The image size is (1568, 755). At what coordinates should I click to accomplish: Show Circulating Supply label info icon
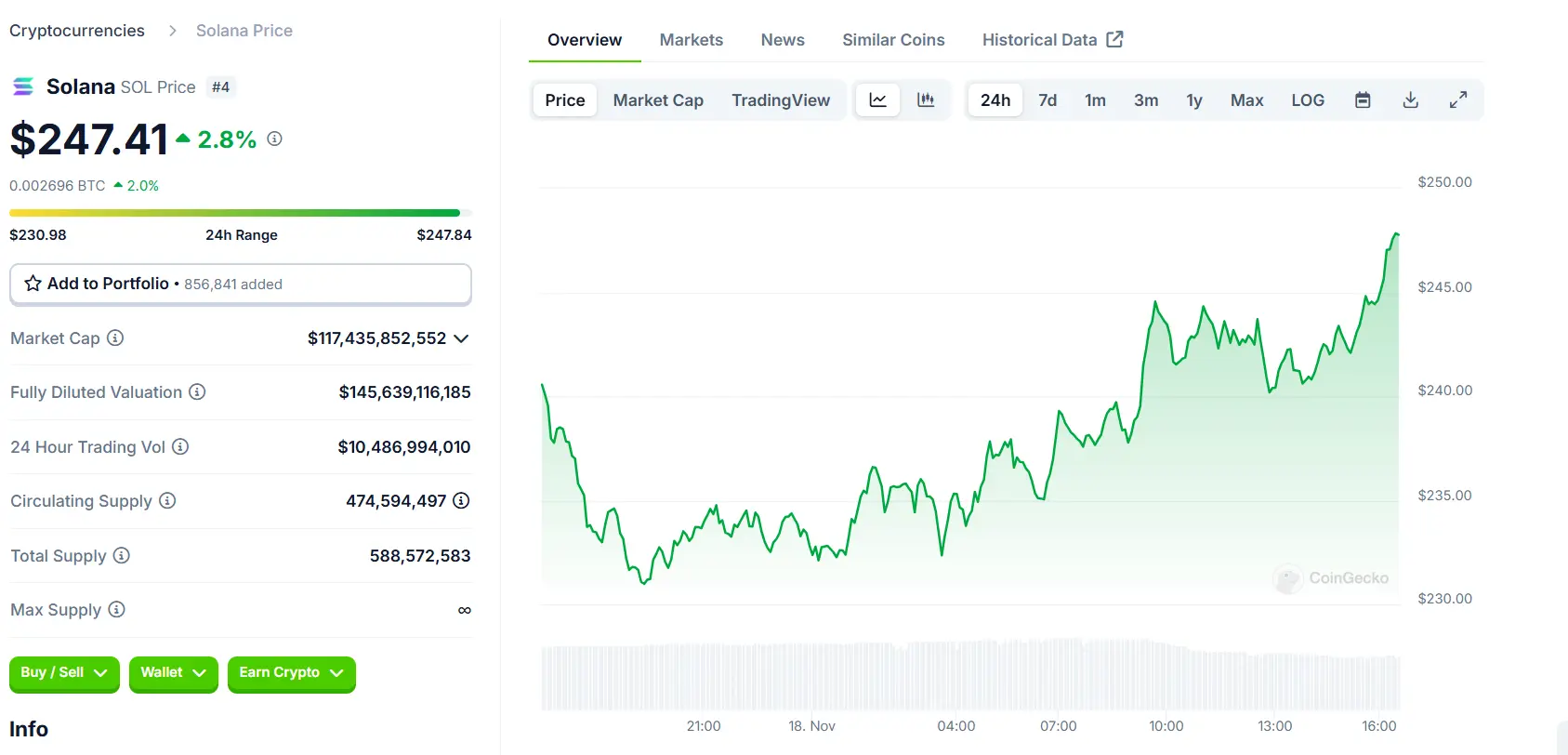167,500
